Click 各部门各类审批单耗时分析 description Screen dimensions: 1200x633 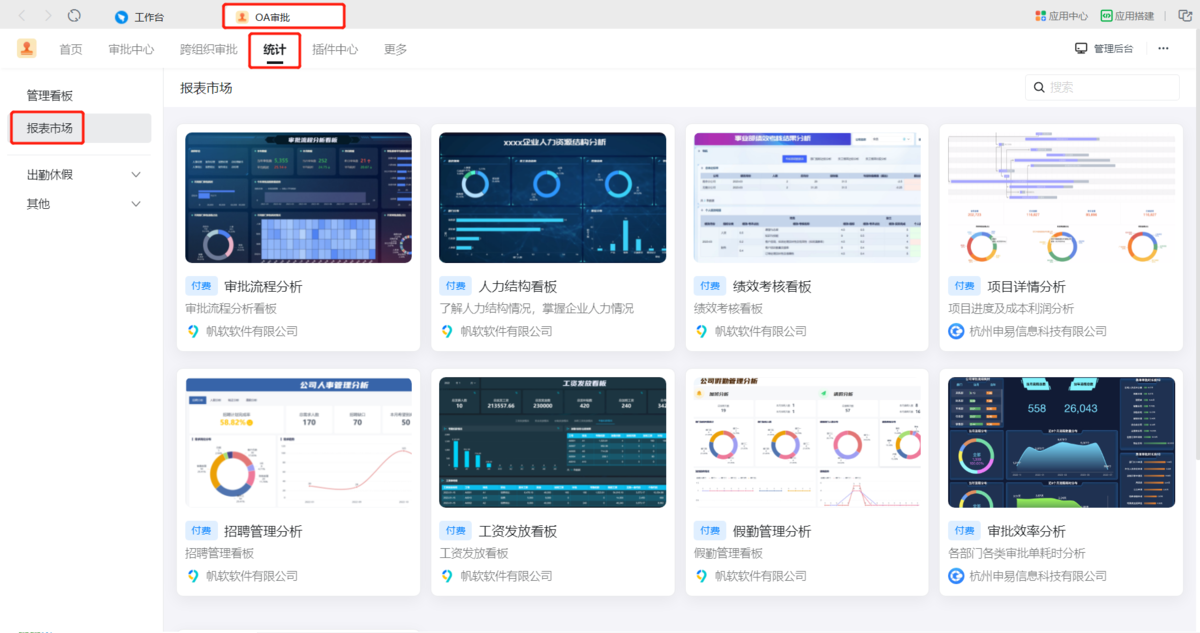tap(1017, 553)
